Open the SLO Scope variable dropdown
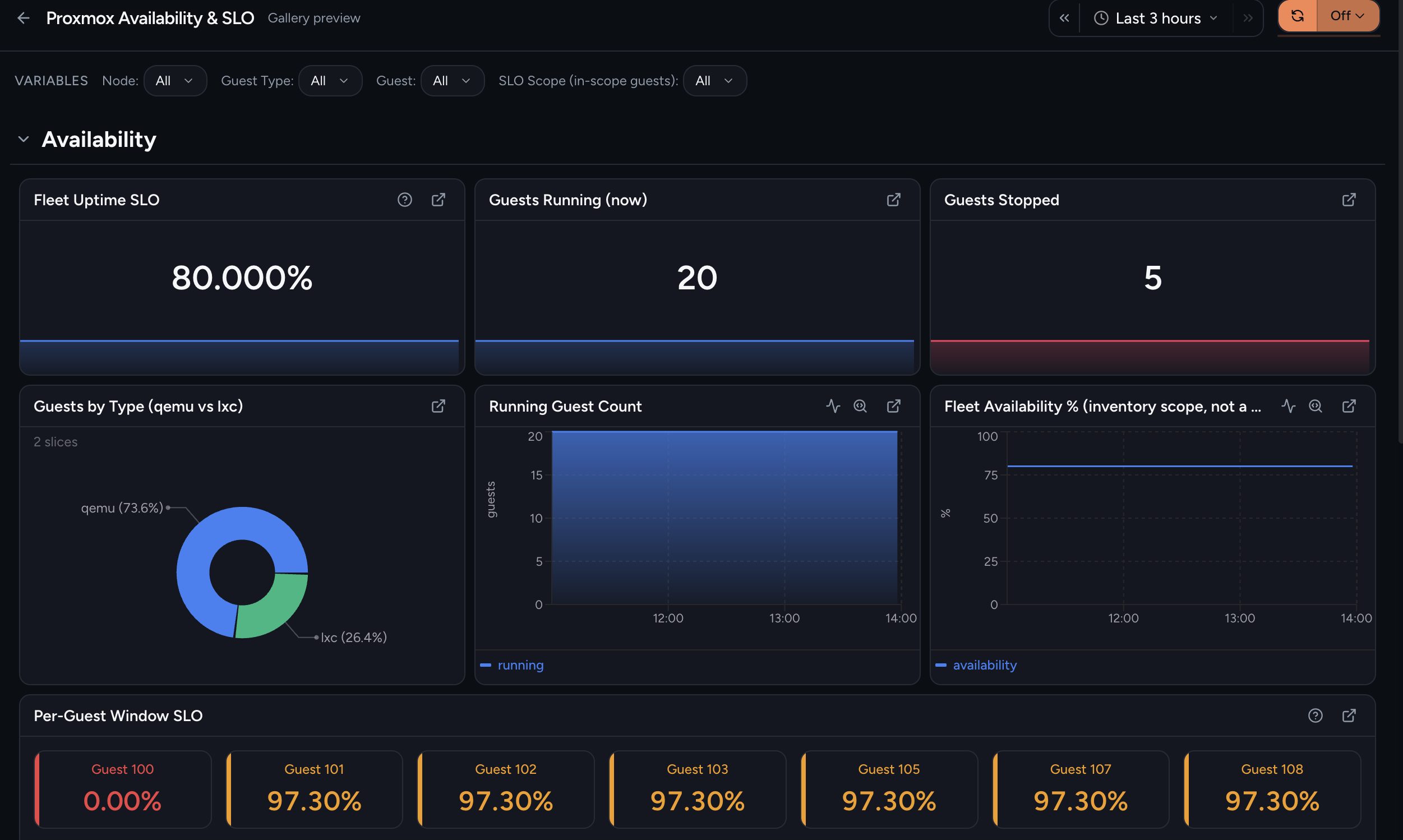The width and height of the screenshot is (1403, 840). (715, 81)
